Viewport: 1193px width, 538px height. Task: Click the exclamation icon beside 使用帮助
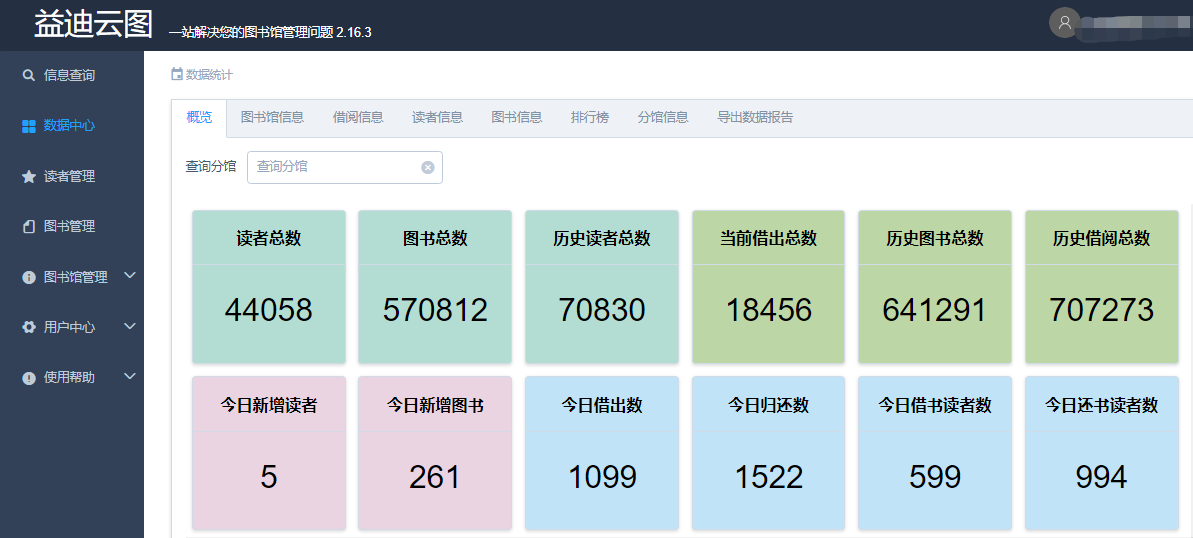(x=29, y=378)
